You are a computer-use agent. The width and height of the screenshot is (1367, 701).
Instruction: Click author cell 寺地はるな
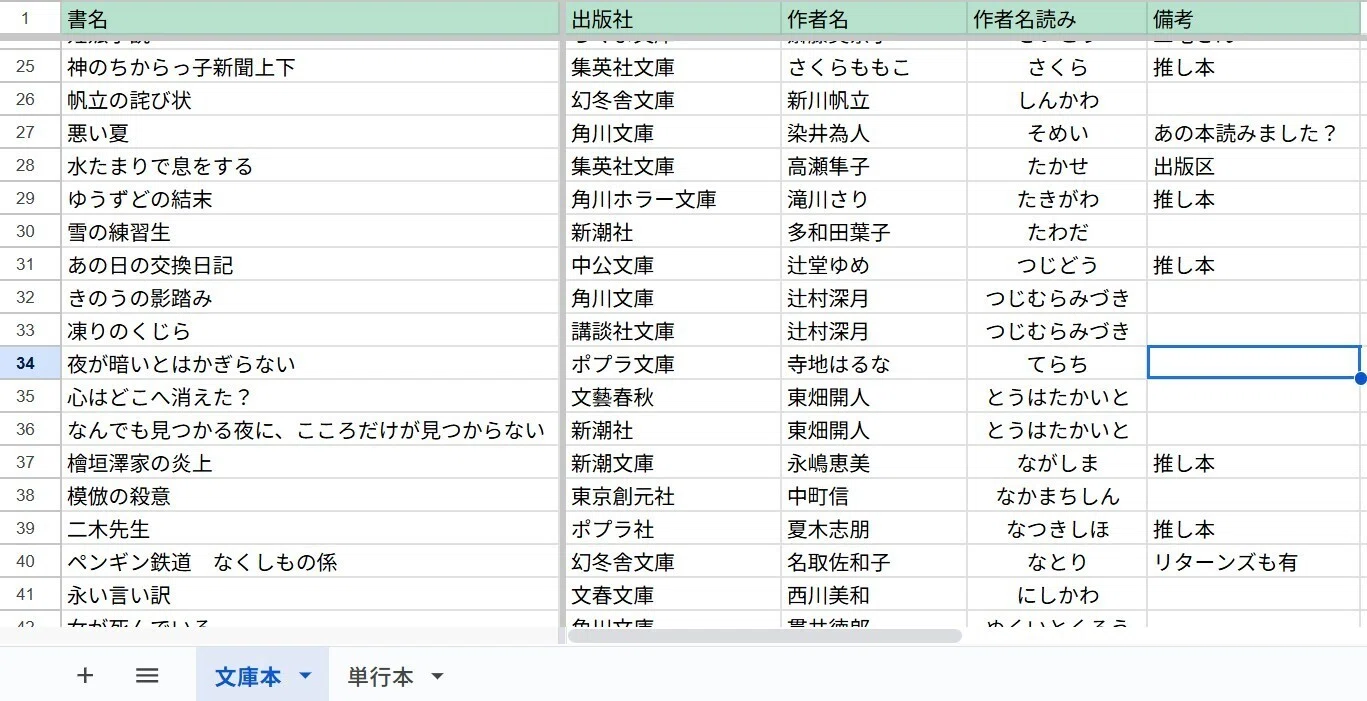pos(874,364)
